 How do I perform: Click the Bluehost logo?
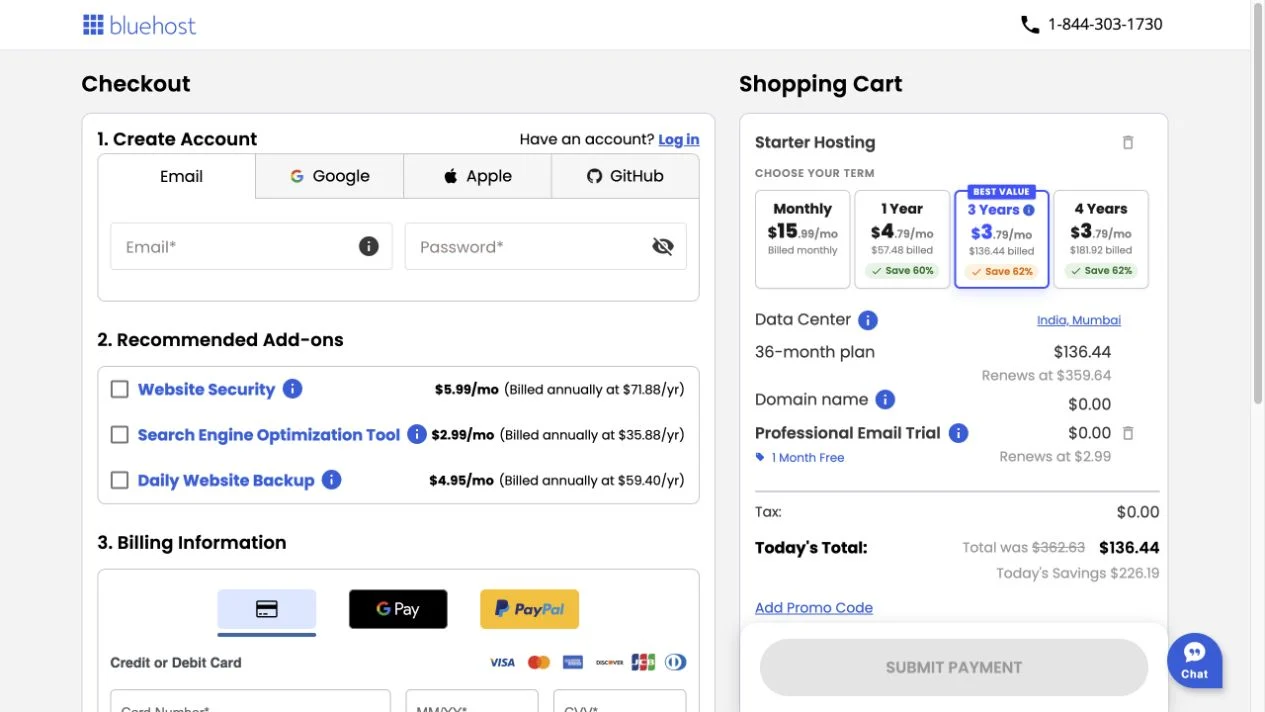[139, 25]
